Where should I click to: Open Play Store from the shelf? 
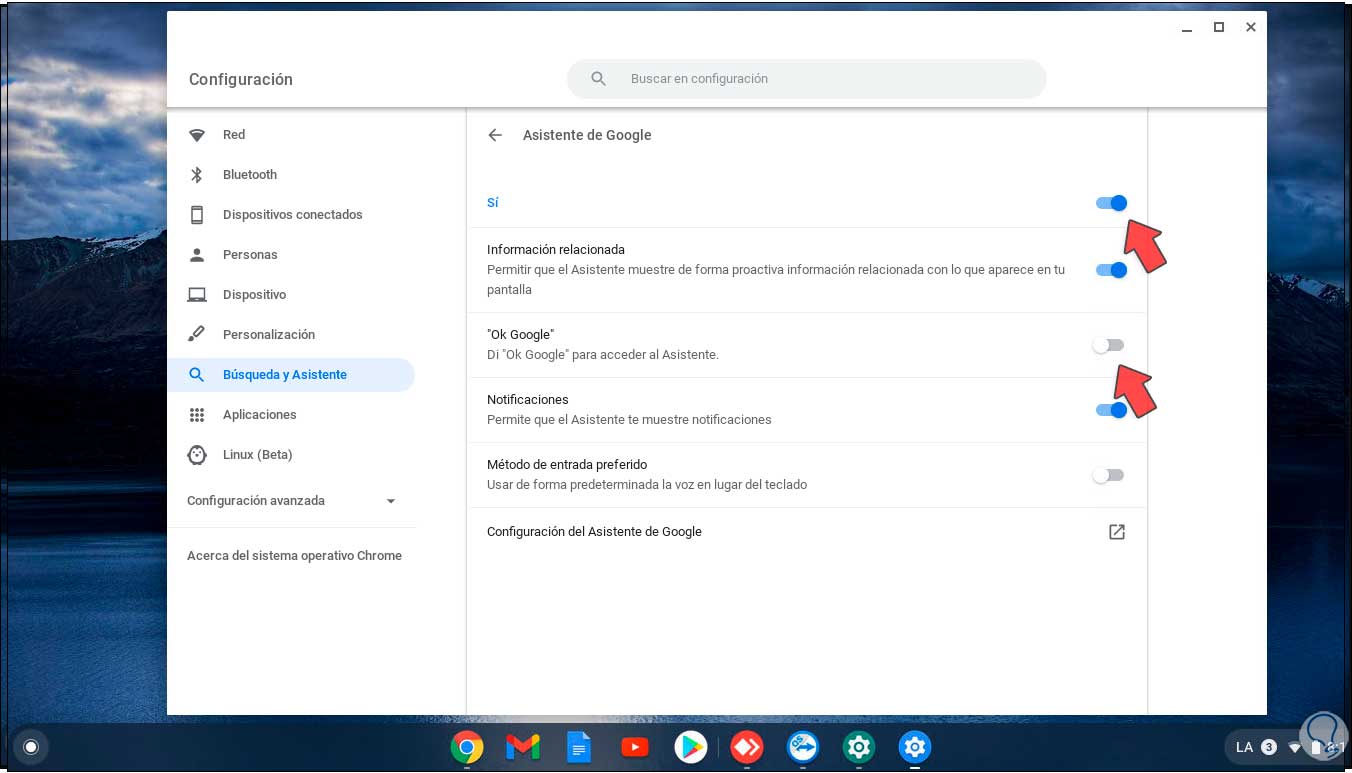tap(691, 747)
